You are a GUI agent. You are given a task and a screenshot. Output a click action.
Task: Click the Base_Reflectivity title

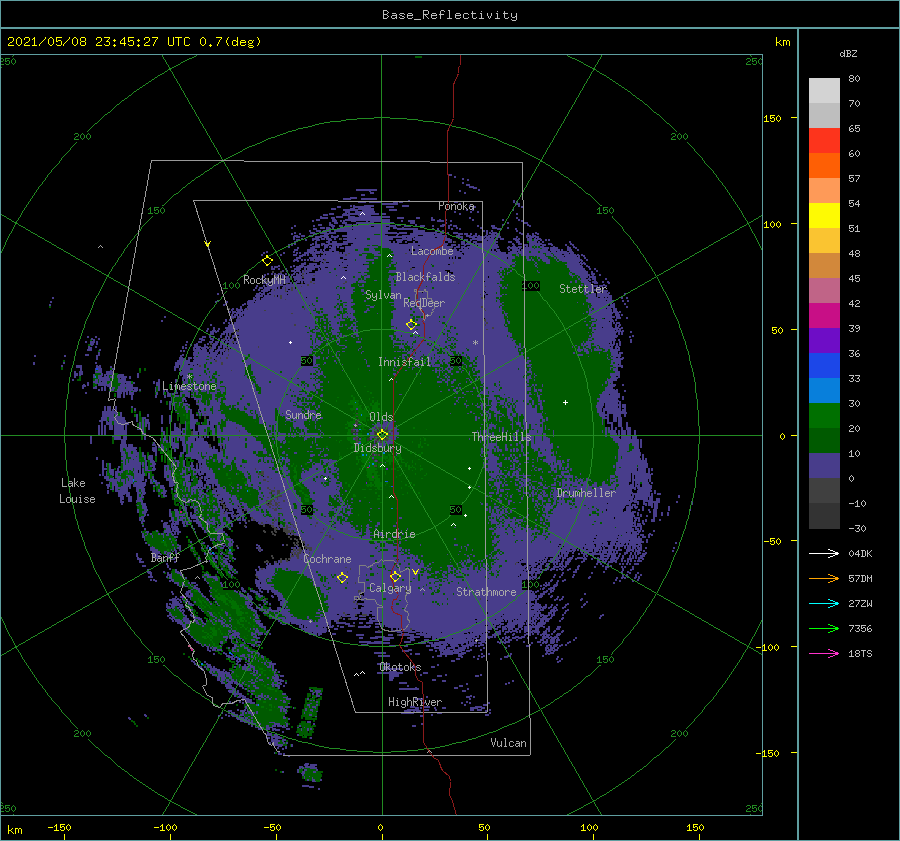[x=450, y=15]
